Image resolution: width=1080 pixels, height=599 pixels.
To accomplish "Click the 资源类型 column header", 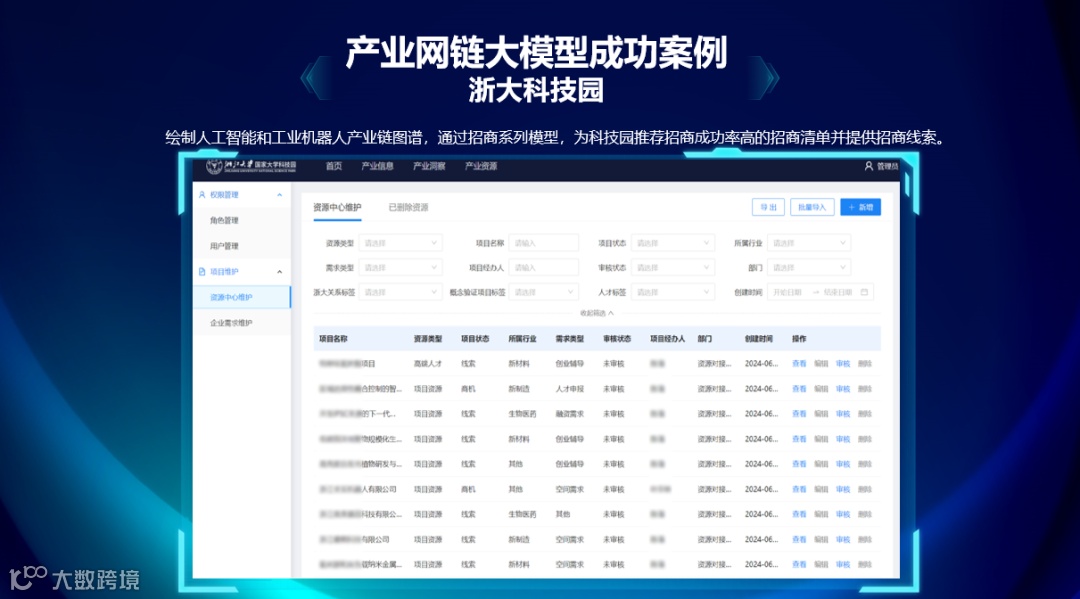I will pos(428,339).
